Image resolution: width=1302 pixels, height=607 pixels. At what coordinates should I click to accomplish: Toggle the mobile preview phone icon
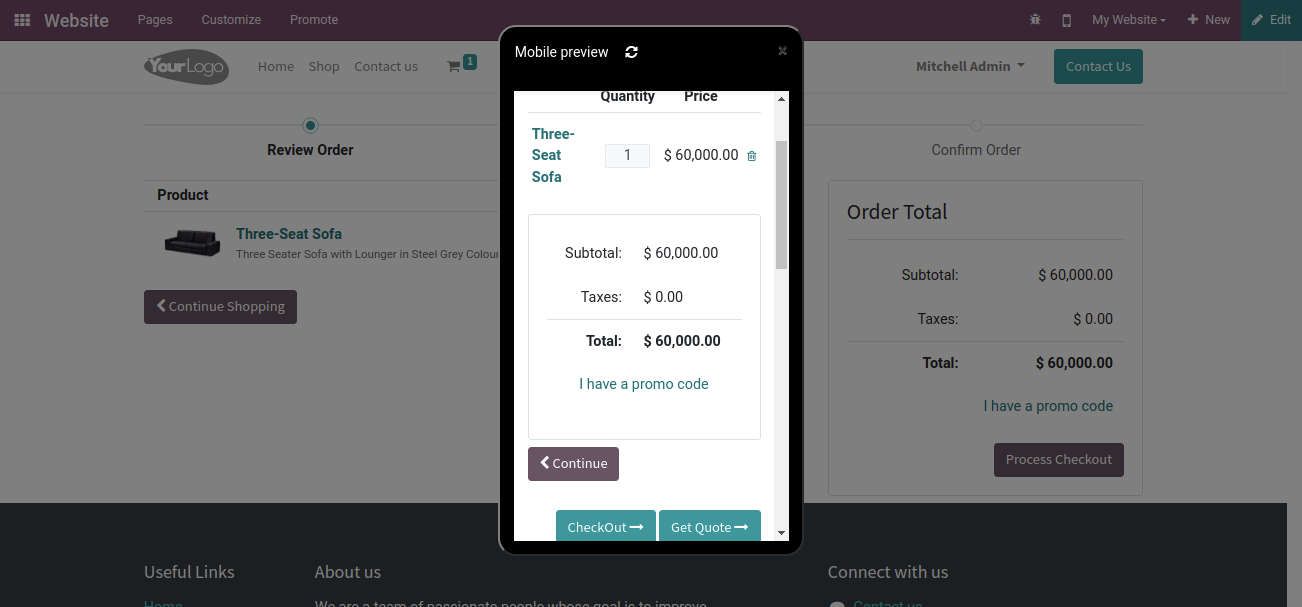[1067, 20]
